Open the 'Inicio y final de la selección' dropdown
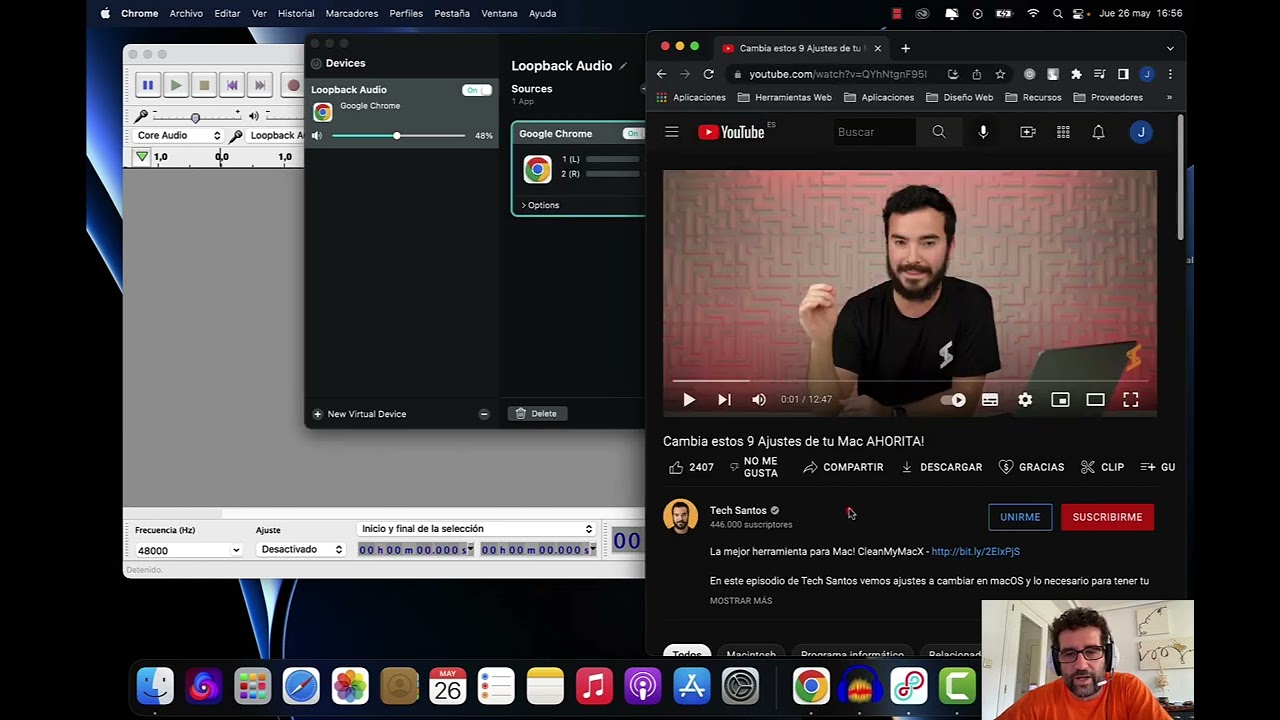Viewport: 1280px width, 720px height. tap(477, 529)
